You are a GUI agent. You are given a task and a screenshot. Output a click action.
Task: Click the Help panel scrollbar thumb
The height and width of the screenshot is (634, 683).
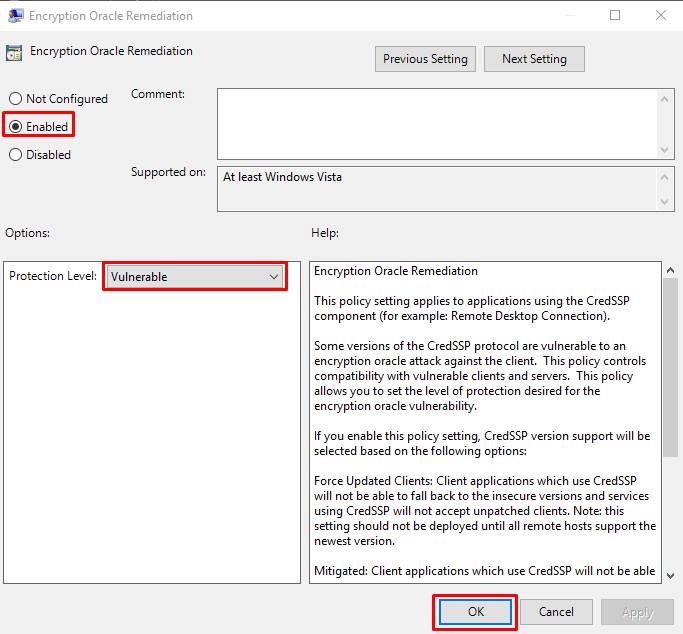(x=670, y=365)
